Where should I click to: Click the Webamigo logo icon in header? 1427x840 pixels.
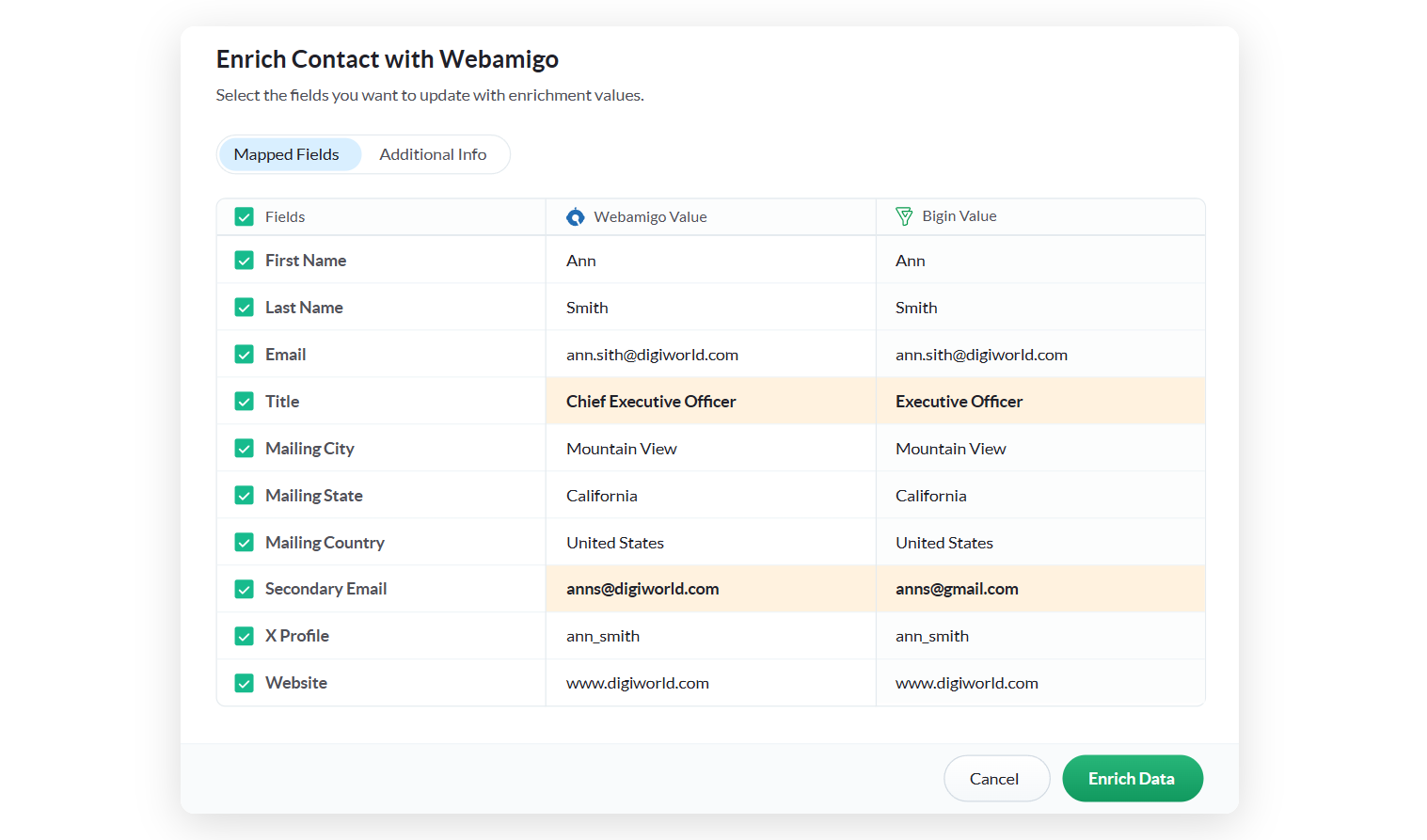coord(575,217)
